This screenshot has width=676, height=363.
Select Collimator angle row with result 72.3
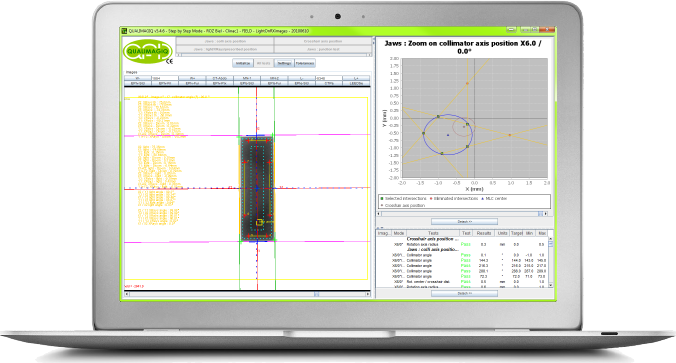(x=462, y=276)
